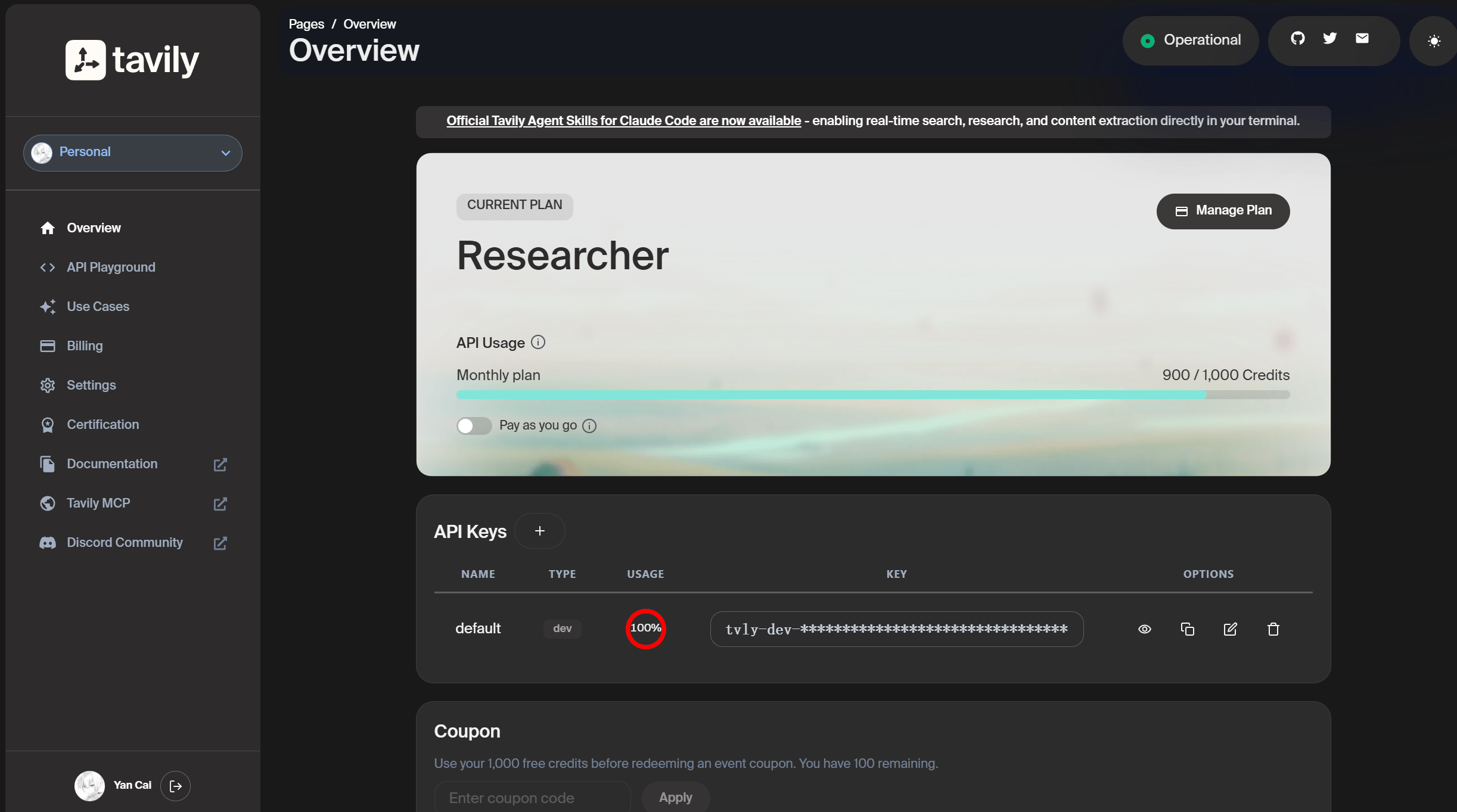Click the Manage Plan button
Image resolution: width=1457 pixels, height=812 pixels.
tap(1223, 211)
